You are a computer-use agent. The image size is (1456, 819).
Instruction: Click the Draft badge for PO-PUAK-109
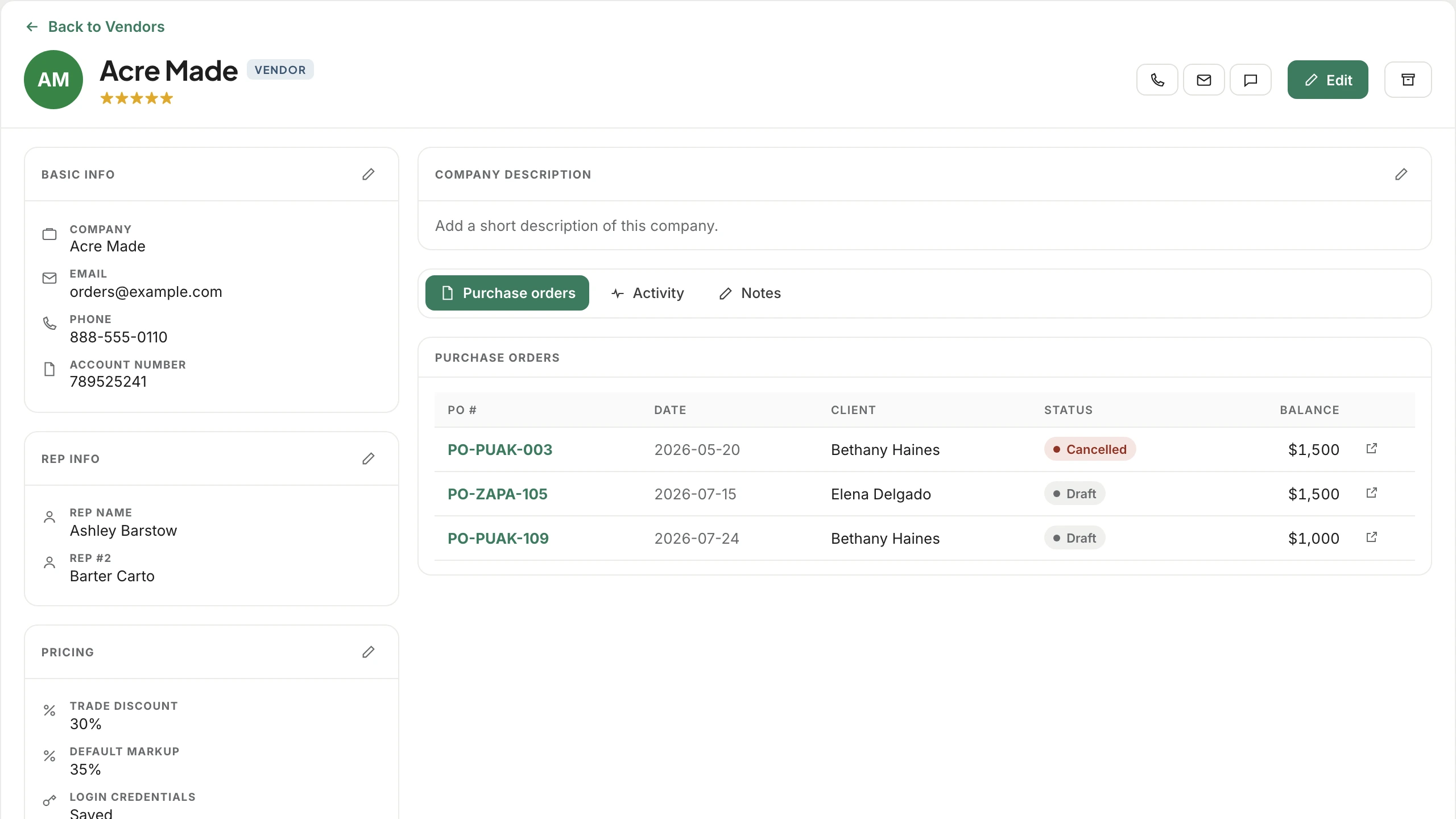pyautogui.click(x=1074, y=538)
